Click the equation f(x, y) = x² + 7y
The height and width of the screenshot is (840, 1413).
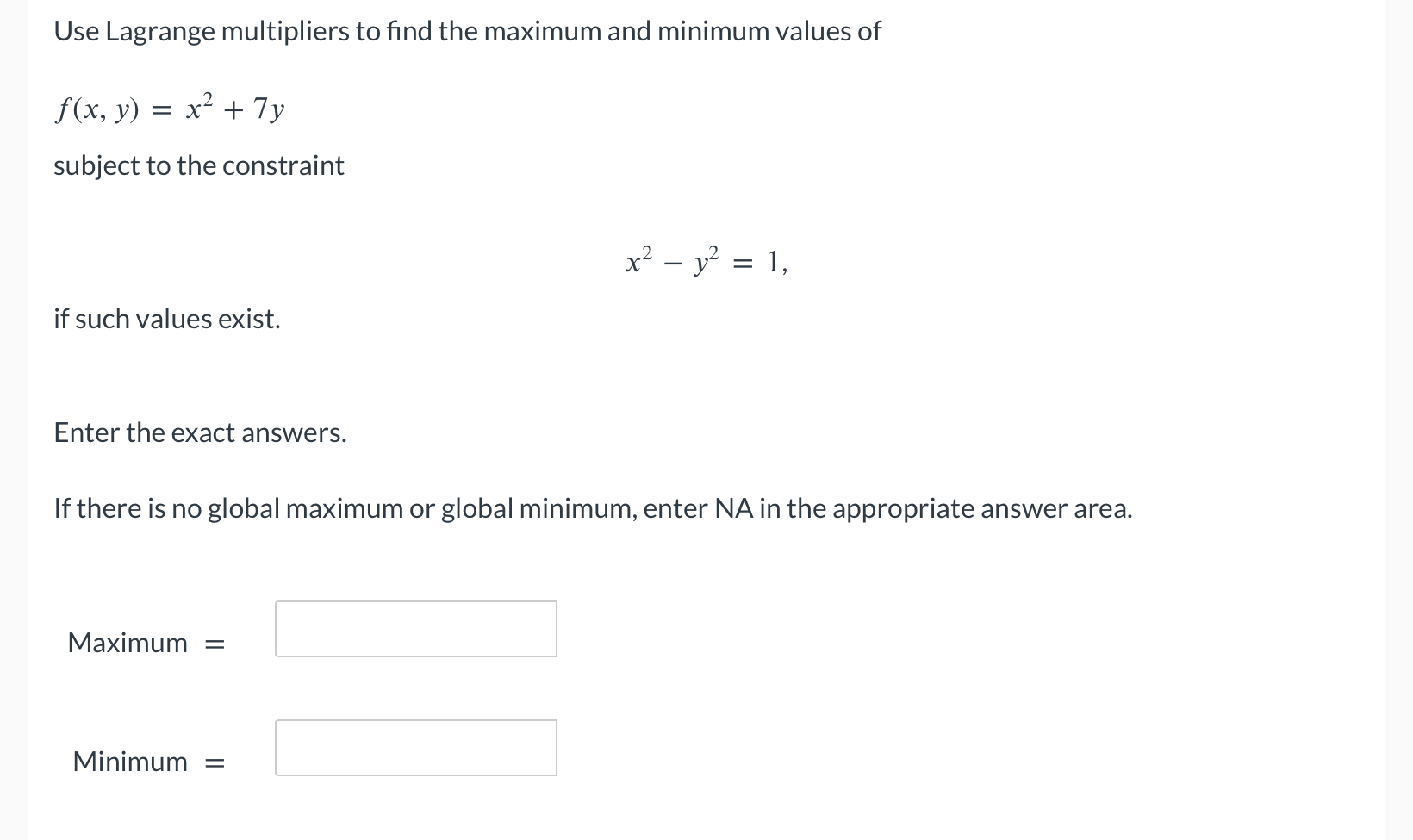(x=169, y=109)
